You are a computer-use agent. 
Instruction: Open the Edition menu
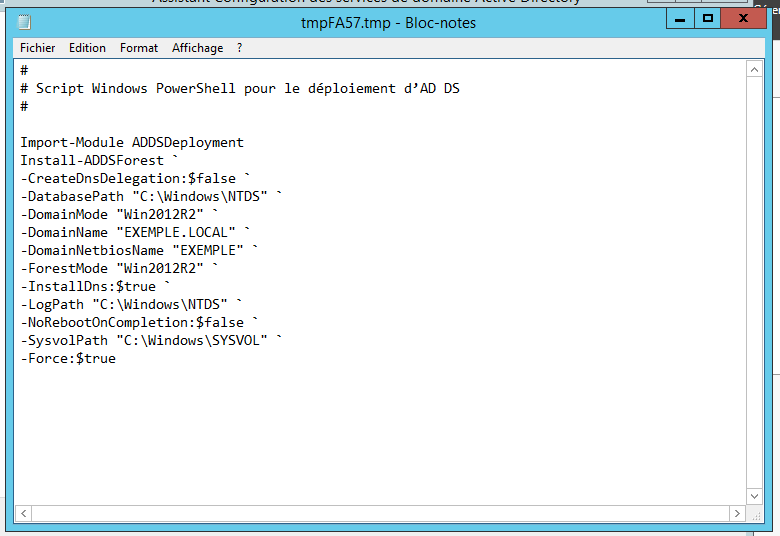(87, 48)
